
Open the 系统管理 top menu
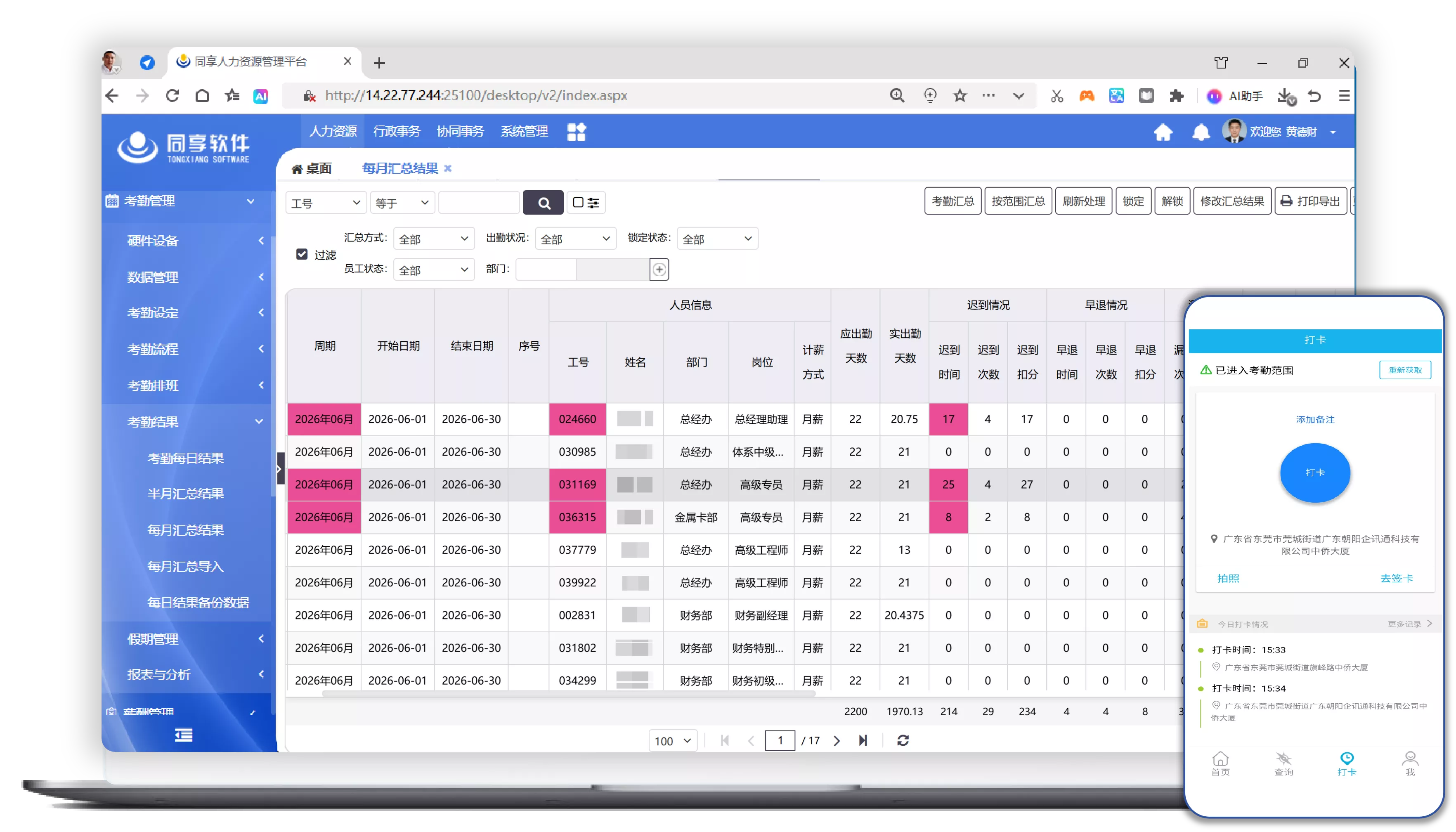[x=524, y=131]
